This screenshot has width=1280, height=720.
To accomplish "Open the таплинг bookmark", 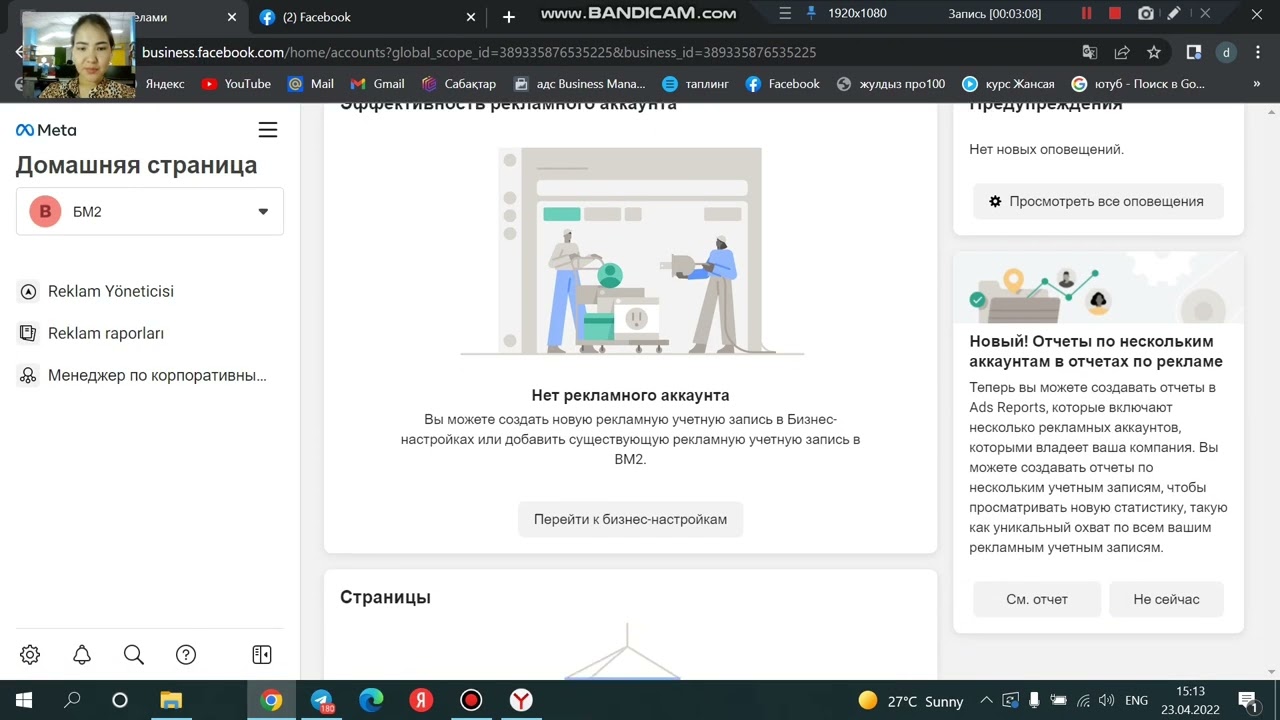I will click(695, 84).
